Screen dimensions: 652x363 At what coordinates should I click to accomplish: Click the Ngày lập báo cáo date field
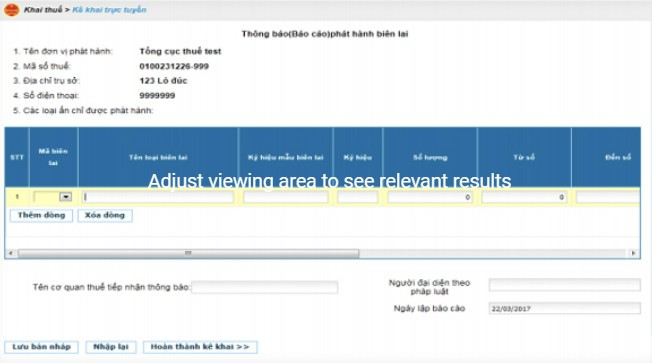click(565, 309)
